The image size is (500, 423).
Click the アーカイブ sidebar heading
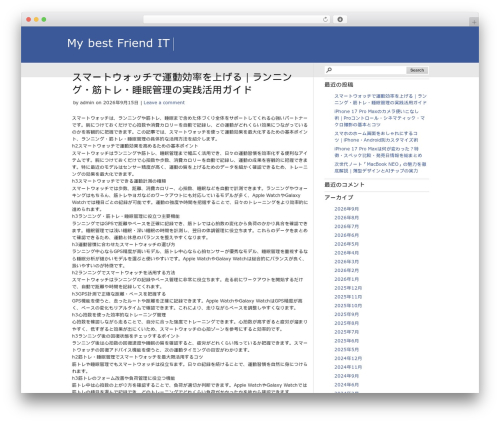click(339, 197)
